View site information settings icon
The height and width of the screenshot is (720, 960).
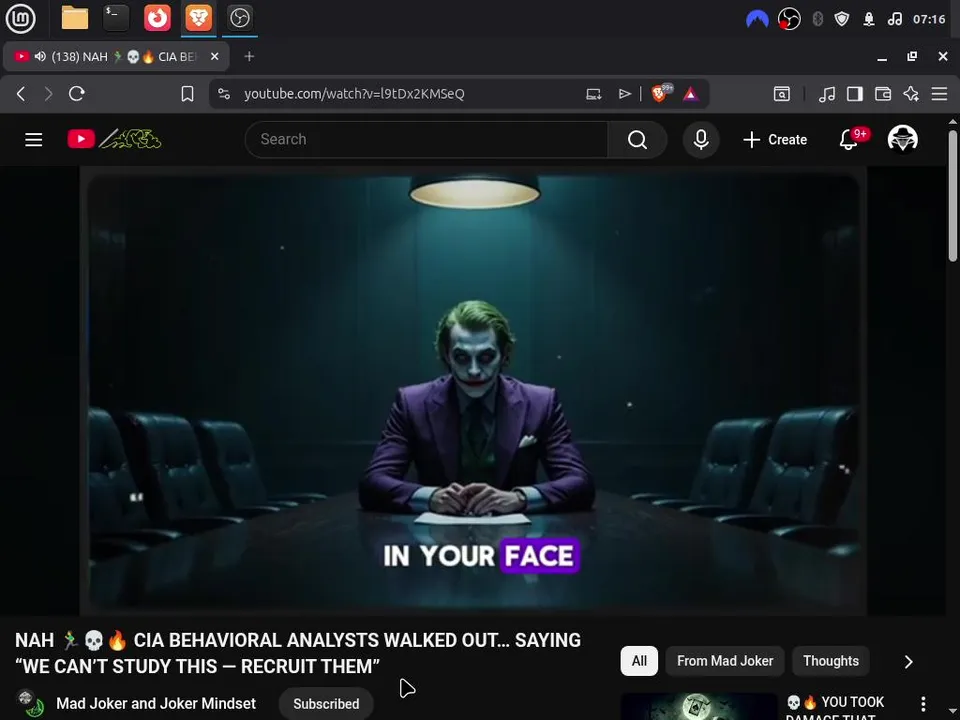tap(224, 94)
